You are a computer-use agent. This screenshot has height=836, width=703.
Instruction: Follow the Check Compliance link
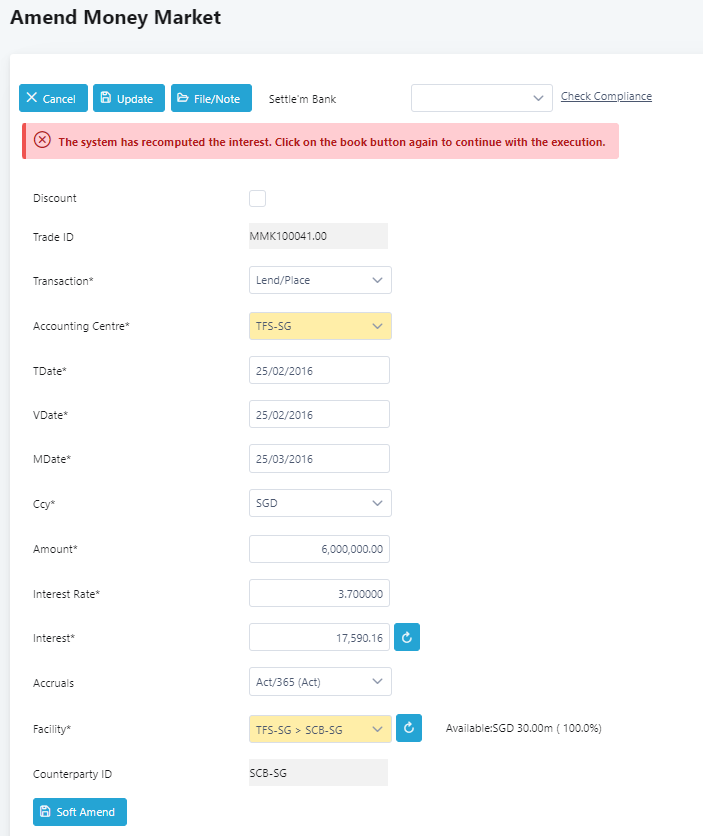[x=606, y=96]
